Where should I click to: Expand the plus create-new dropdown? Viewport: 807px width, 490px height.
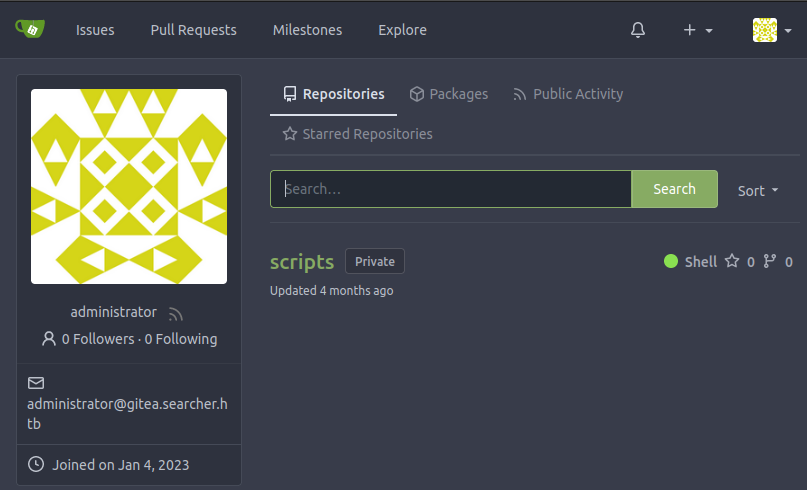click(x=697, y=30)
